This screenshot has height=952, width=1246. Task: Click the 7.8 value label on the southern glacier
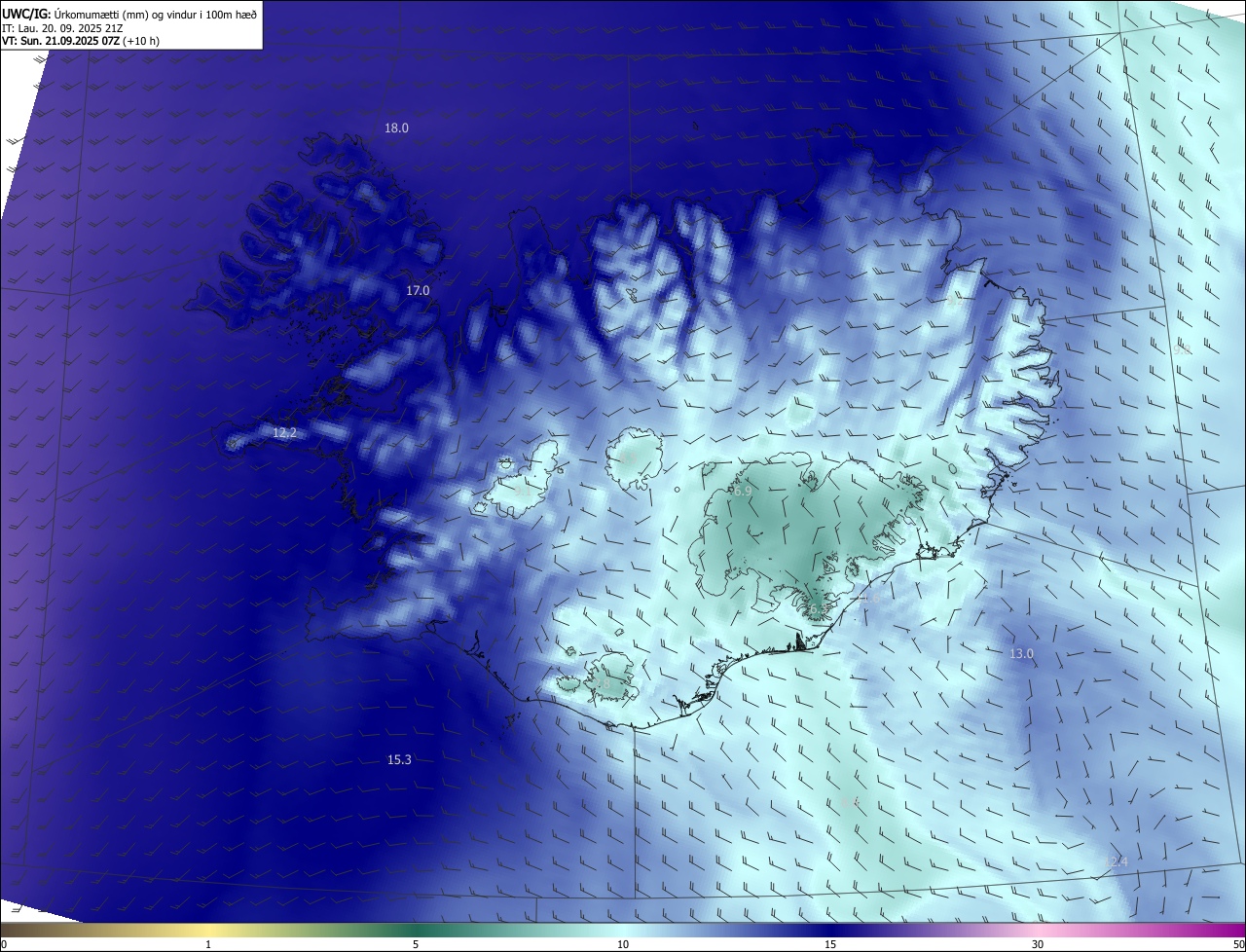[602, 685]
